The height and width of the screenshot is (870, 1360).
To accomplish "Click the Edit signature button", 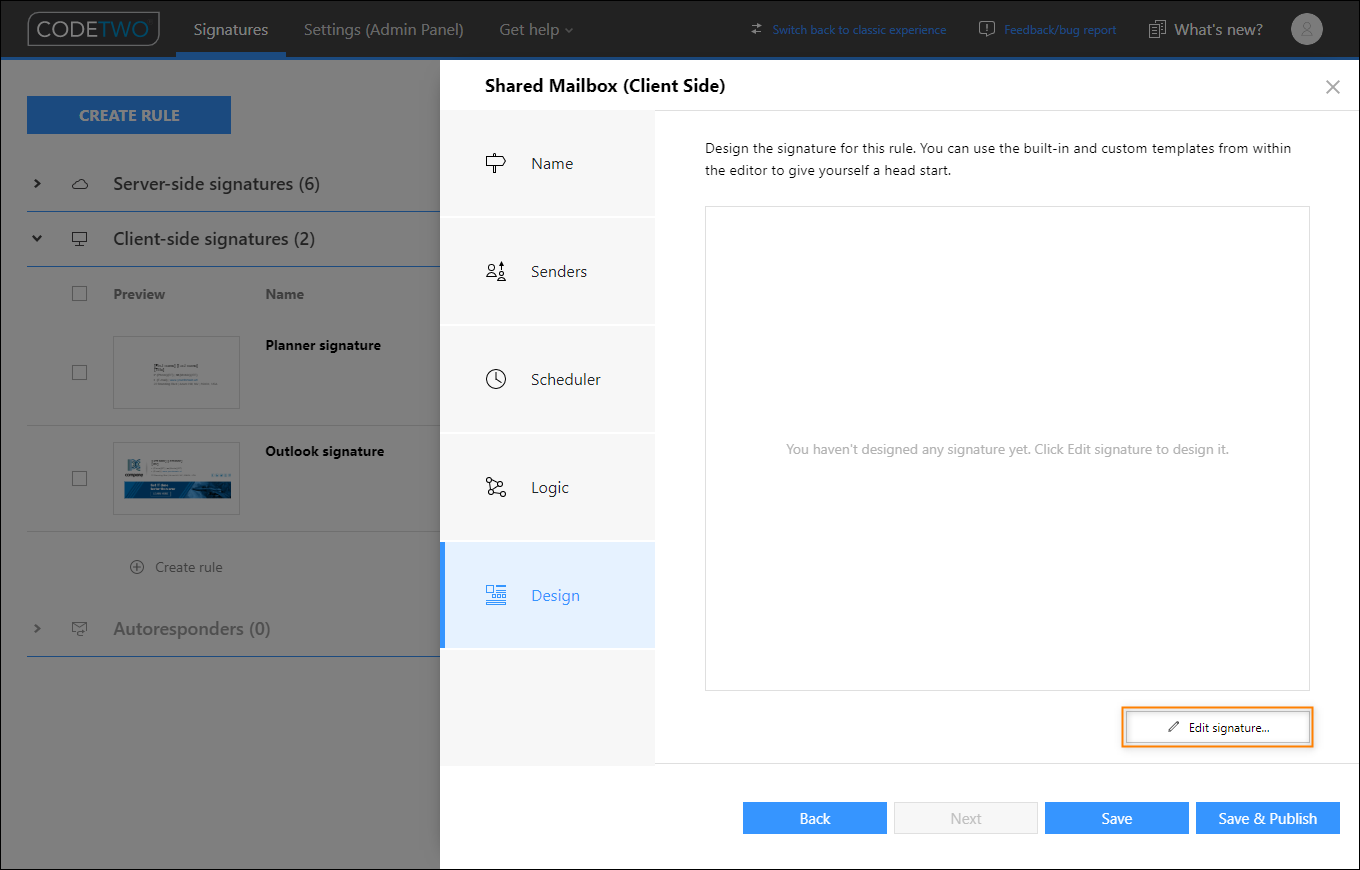I will [1217, 727].
